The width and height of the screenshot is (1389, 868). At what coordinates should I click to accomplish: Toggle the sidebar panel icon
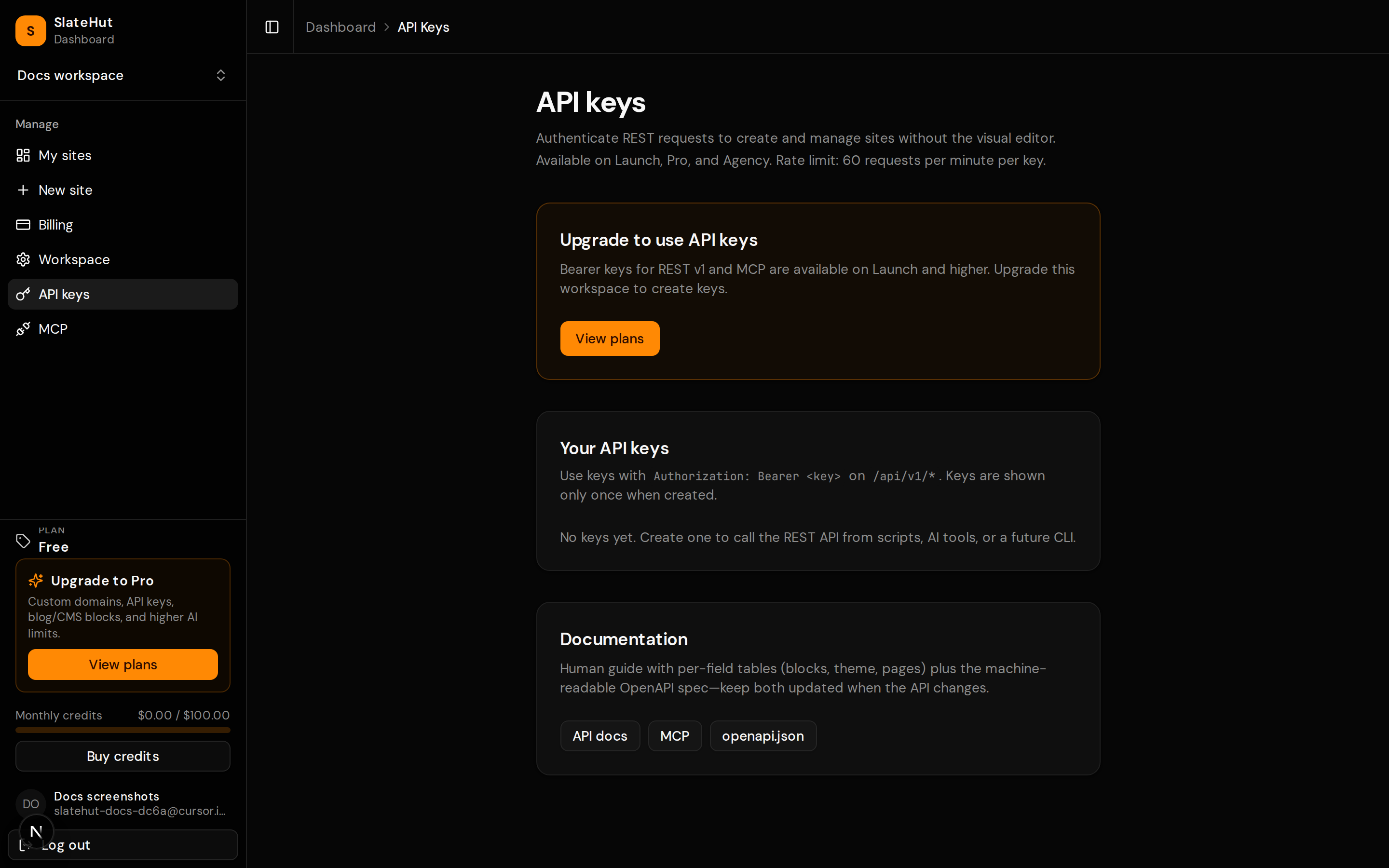[272, 27]
